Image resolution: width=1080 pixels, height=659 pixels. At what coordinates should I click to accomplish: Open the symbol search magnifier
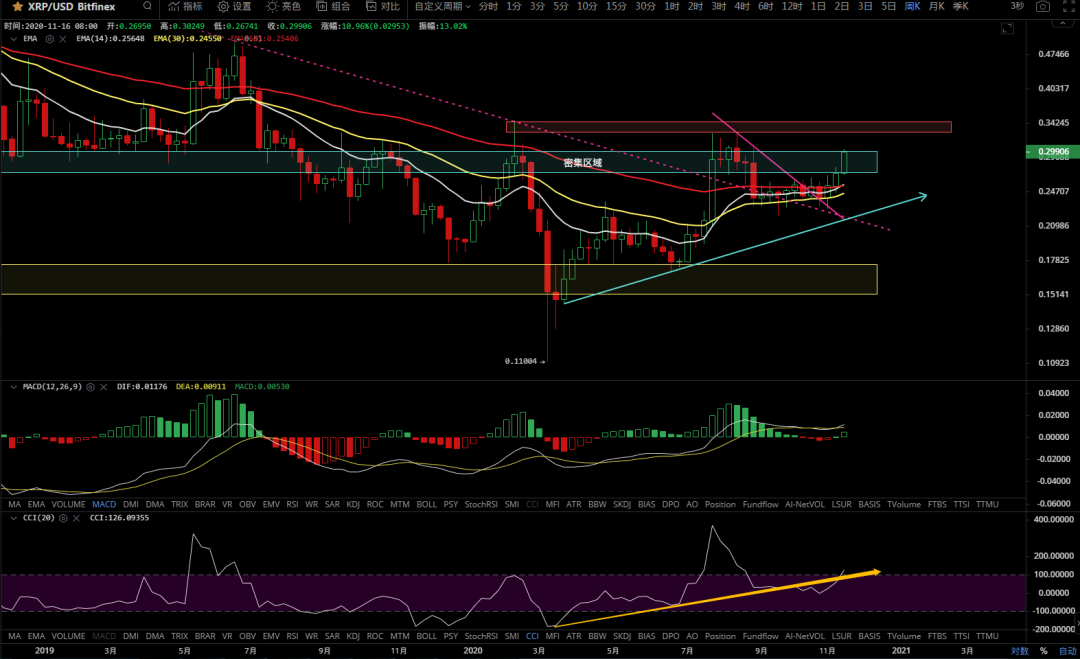(147, 6)
